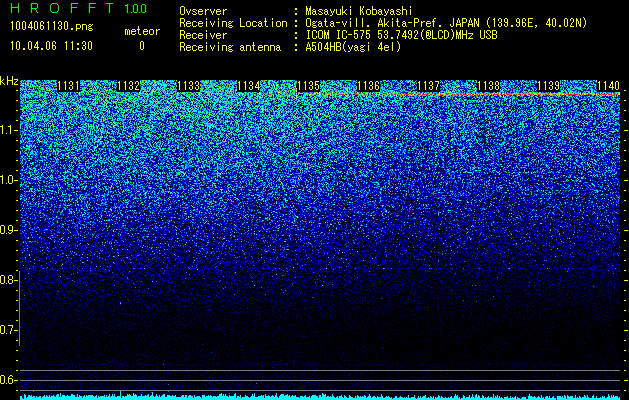Click the 0.7 frequency axis label
The height and width of the screenshot is (400, 629).
pos(8,330)
